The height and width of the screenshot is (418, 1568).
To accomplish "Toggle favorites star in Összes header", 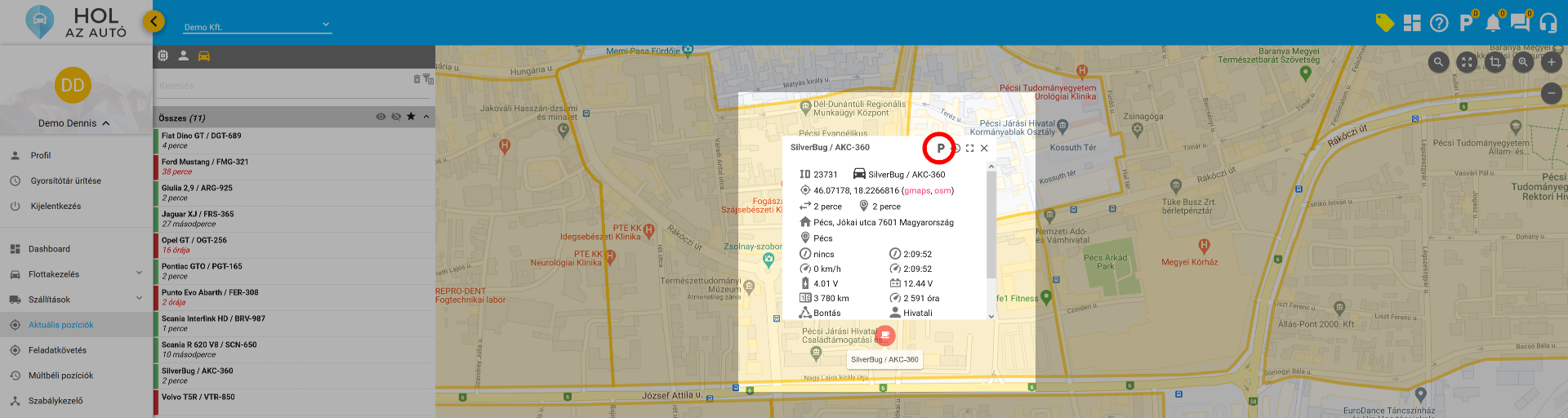I will (411, 117).
